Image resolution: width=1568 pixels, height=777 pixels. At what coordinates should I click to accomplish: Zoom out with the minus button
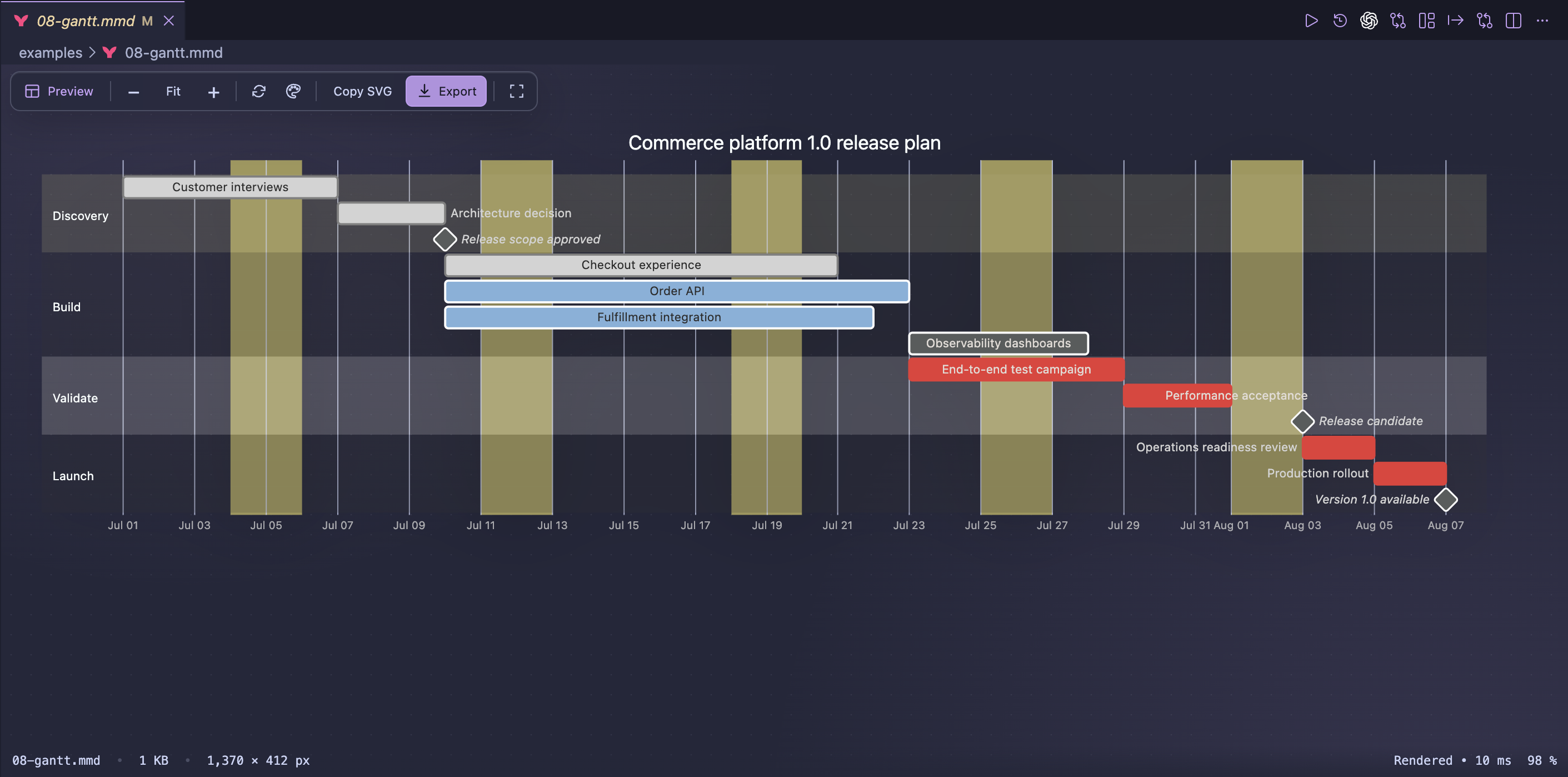[x=134, y=92]
